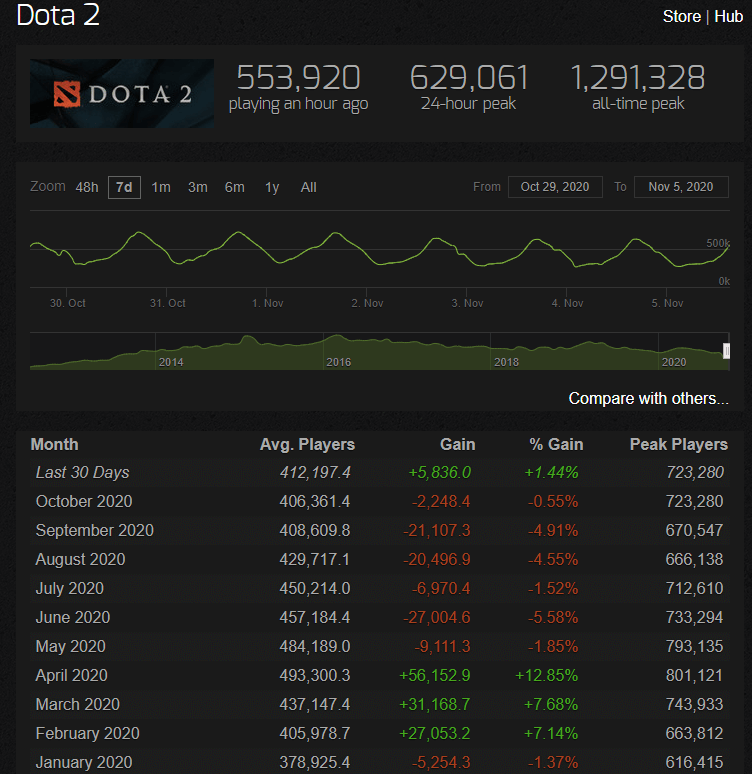Click the Peak Players column header
Image resolution: width=752 pixels, height=774 pixels.
point(678,444)
